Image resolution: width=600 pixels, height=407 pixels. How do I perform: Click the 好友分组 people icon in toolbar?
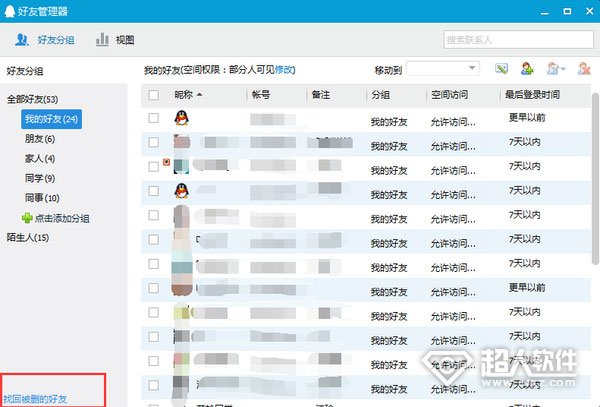22,40
